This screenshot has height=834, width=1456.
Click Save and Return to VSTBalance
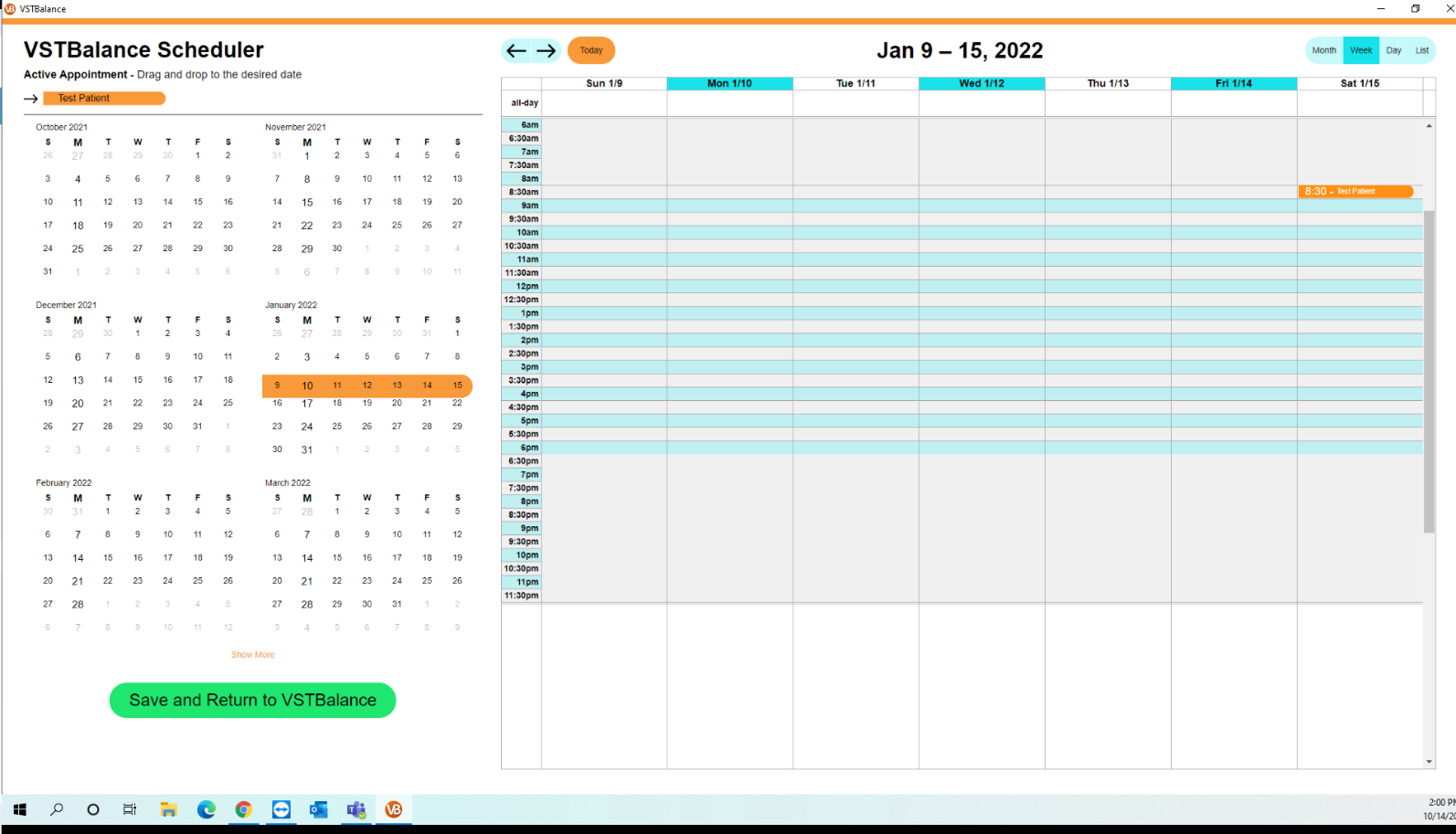click(252, 700)
